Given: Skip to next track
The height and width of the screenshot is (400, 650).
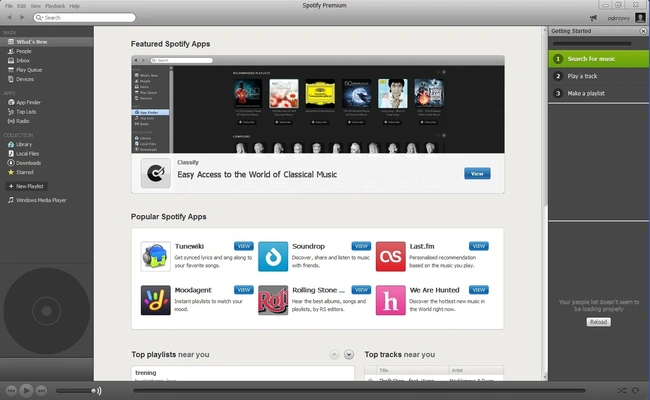Looking at the screenshot, I should pos(41,390).
